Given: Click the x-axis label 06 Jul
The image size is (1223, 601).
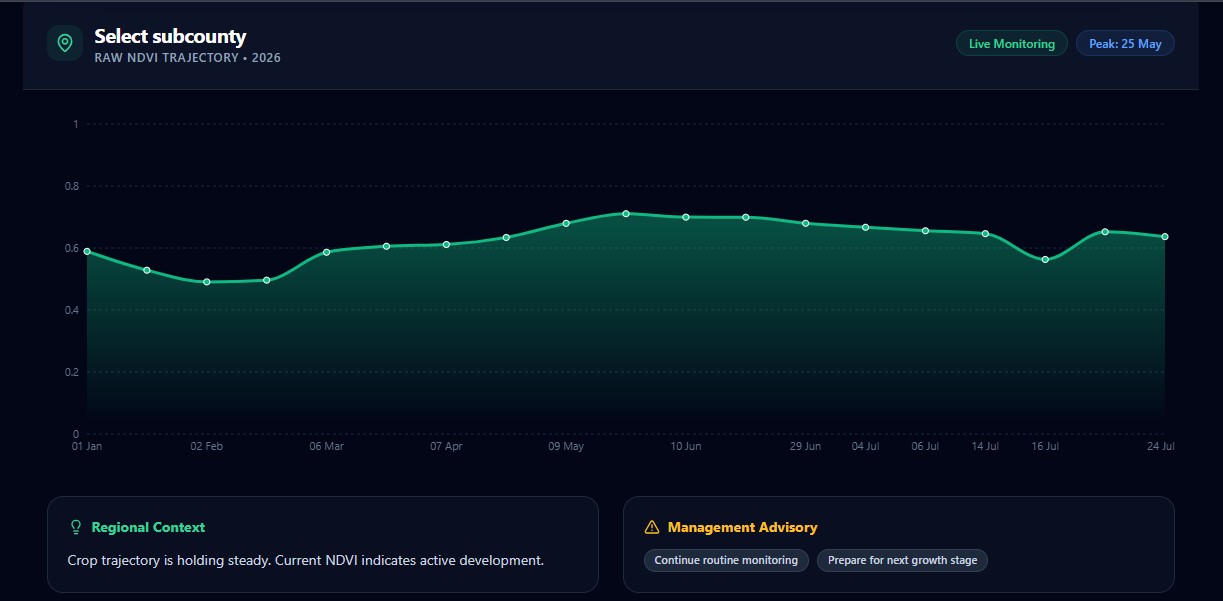Looking at the screenshot, I should (926, 447).
